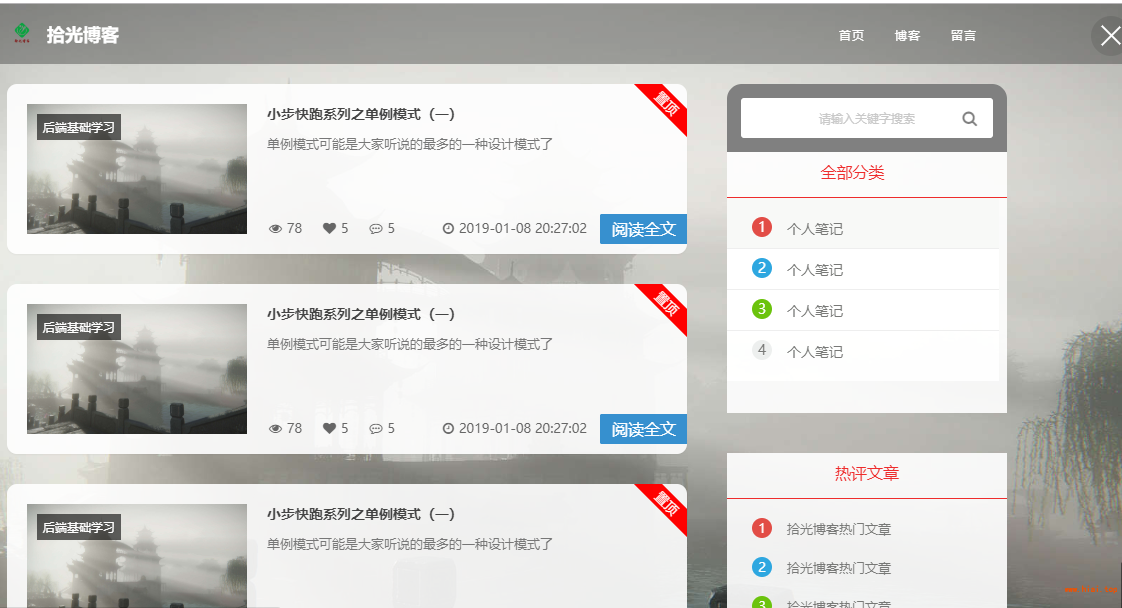Click the red 置顶 ribbon on the top article
The height and width of the screenshot is (608, 1122).
[667, 104]
